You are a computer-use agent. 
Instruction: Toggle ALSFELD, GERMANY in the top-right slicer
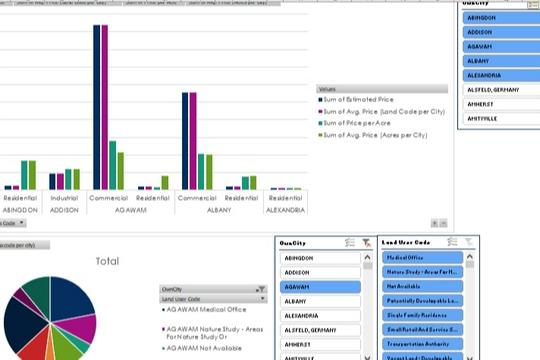click(x=501, y=90)
